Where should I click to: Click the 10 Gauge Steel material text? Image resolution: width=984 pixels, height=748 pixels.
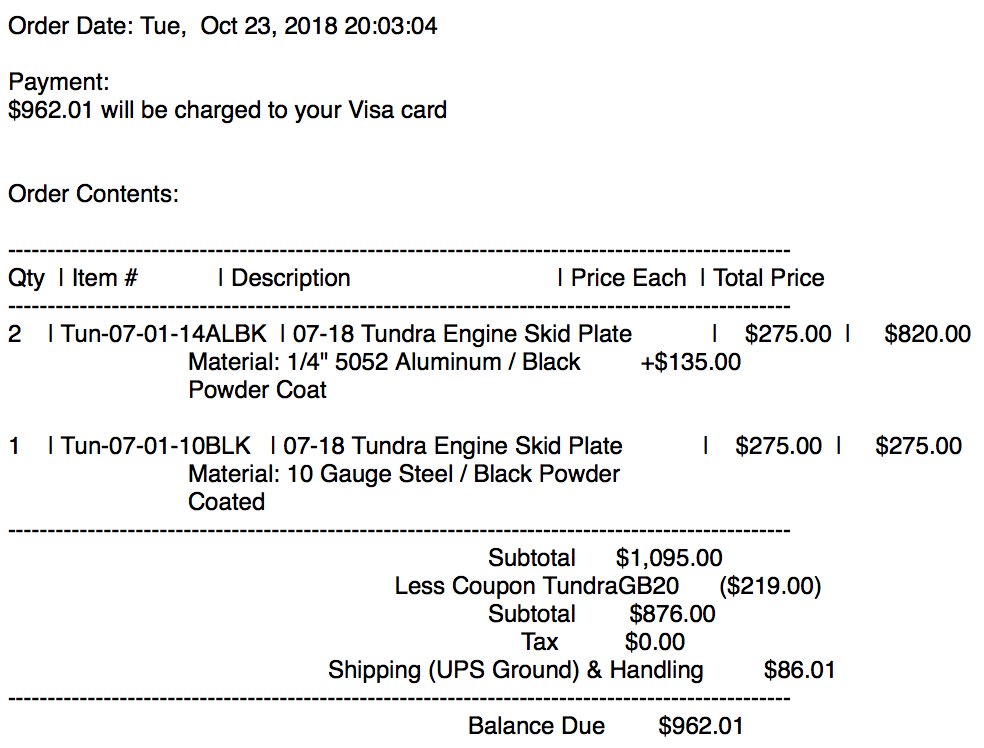tap(370, 474)
